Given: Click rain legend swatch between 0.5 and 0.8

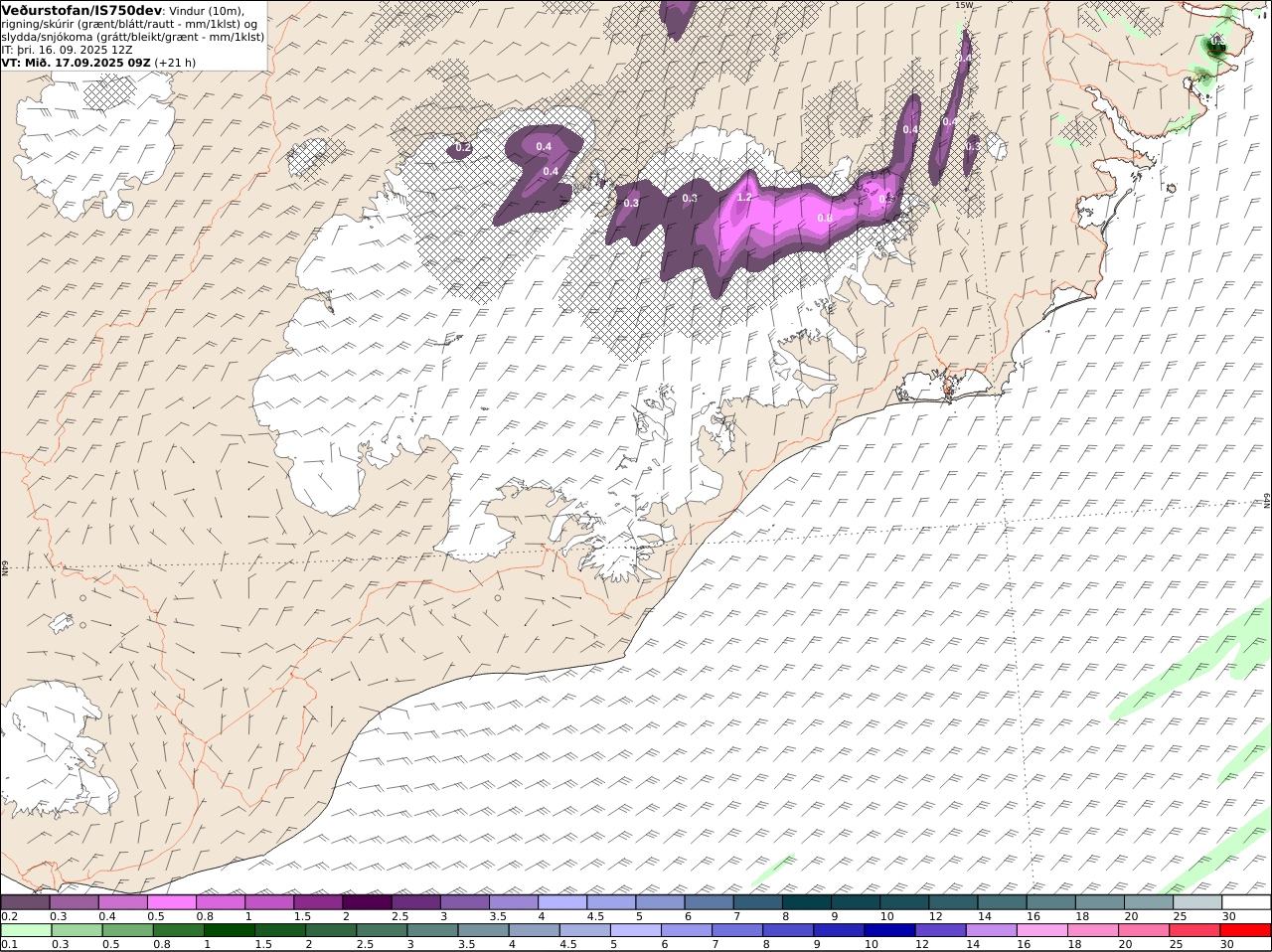Looking at the screenshot, I should [128, 930].
